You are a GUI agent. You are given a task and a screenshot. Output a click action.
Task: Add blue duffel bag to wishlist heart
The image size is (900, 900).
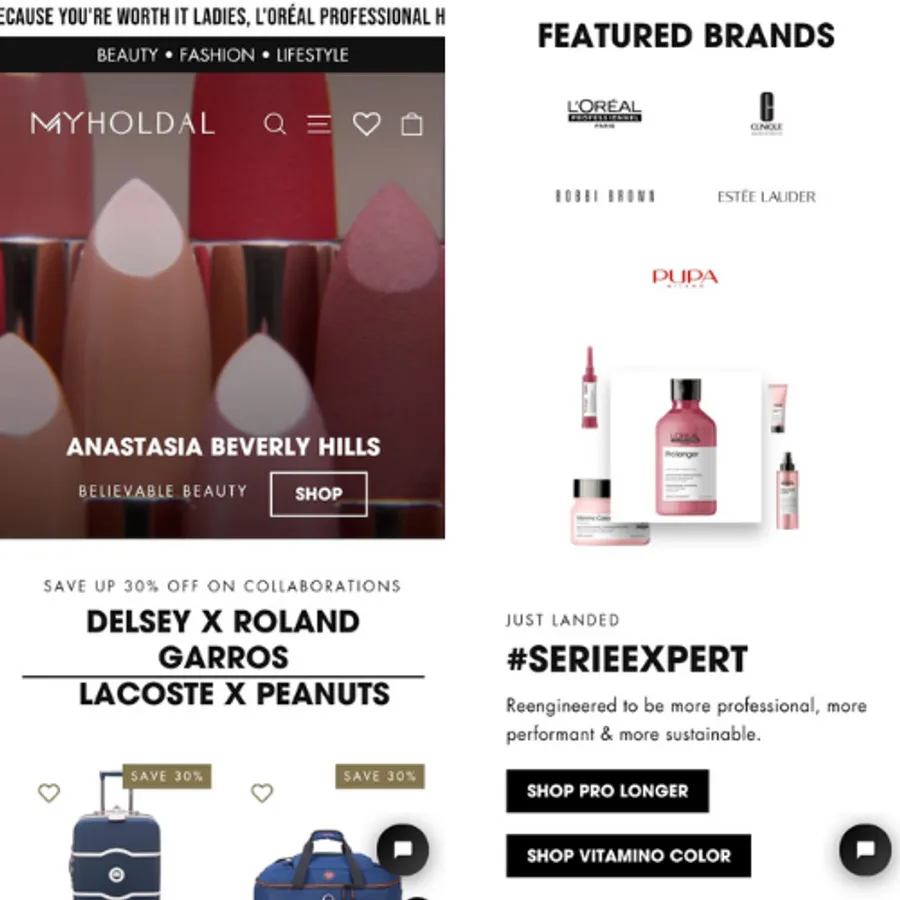click(x=262, y=793)
